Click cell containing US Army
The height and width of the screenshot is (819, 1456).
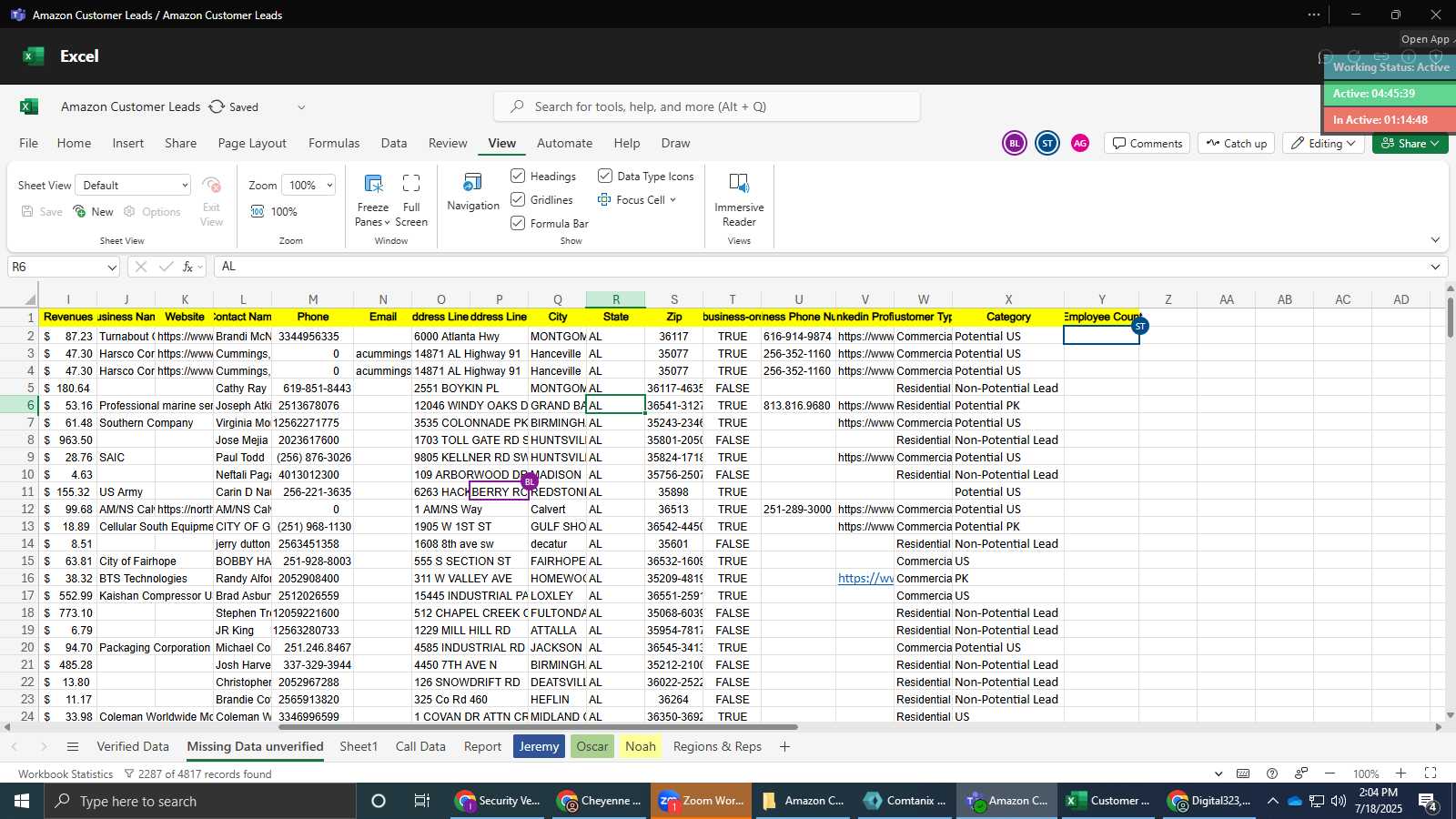tap(126, 491)
